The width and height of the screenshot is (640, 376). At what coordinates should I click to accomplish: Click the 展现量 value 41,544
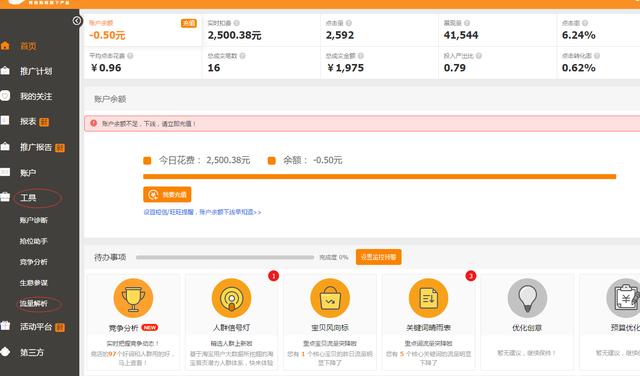click(x=461, y=35)
